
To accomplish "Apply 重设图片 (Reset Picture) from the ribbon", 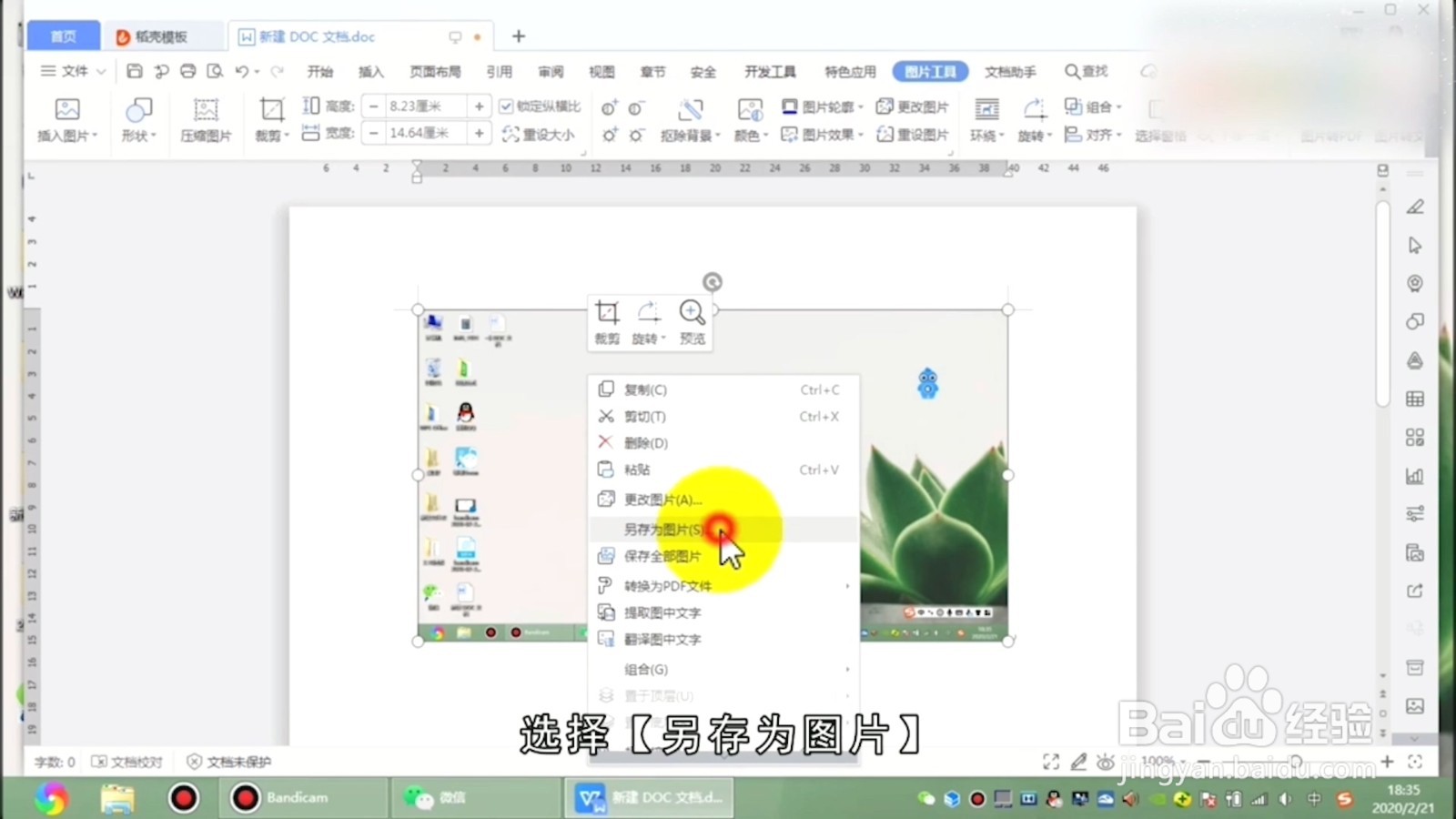I will coord(913,134).
